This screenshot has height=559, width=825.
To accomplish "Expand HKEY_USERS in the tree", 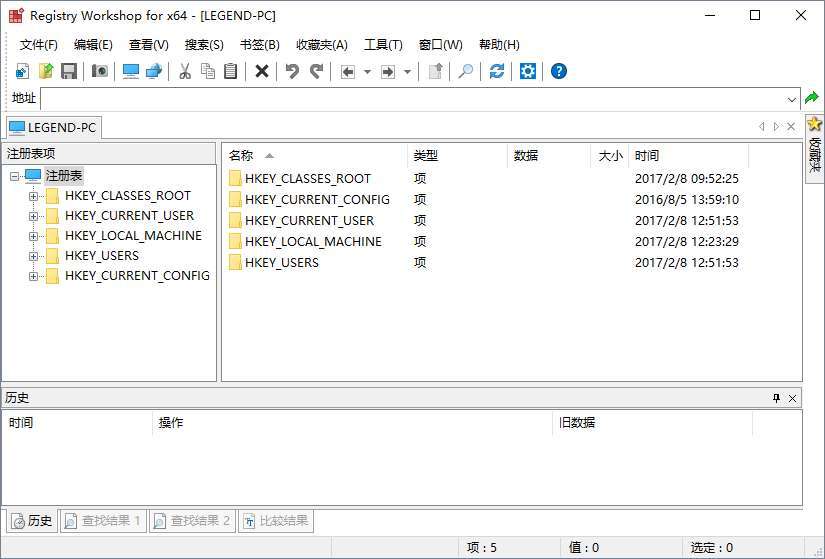I will pos(33,256).
